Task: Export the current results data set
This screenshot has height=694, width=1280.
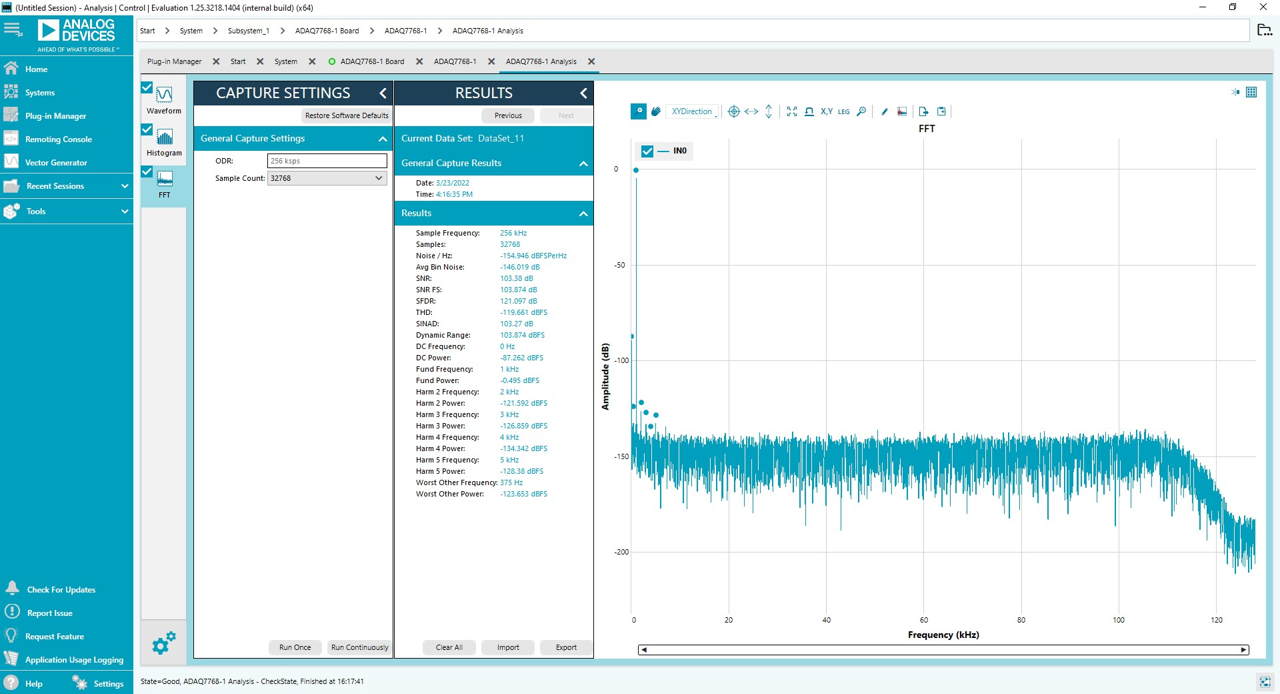Action: point(565,647)
